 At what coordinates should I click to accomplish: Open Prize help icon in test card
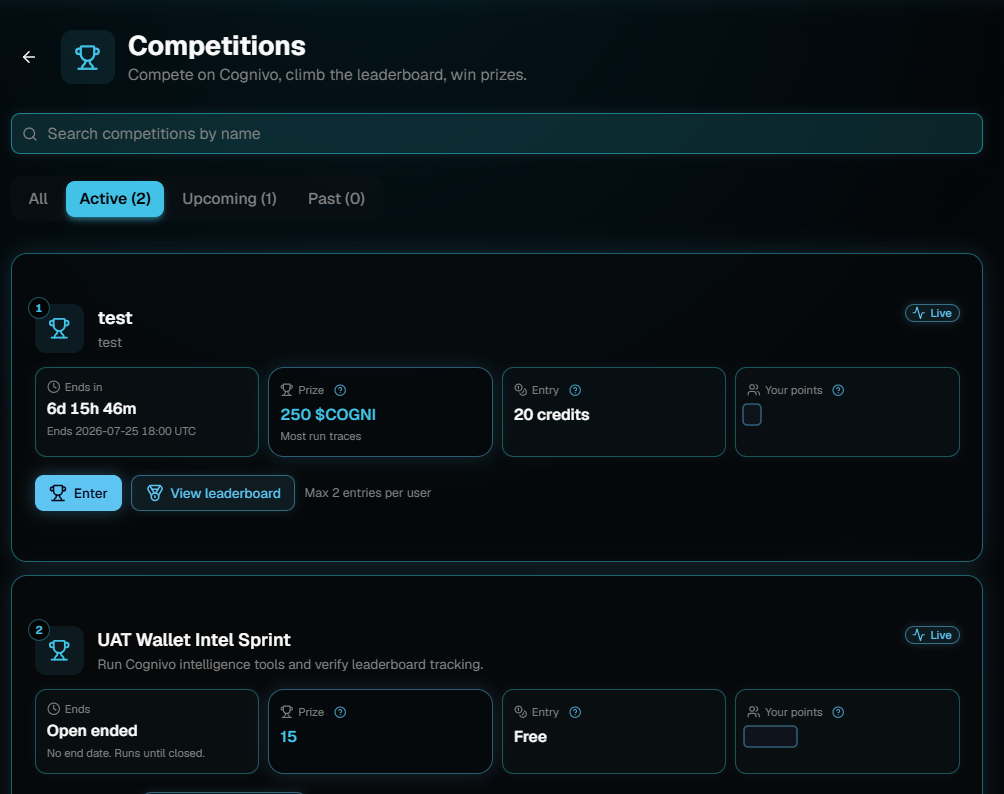340,390
